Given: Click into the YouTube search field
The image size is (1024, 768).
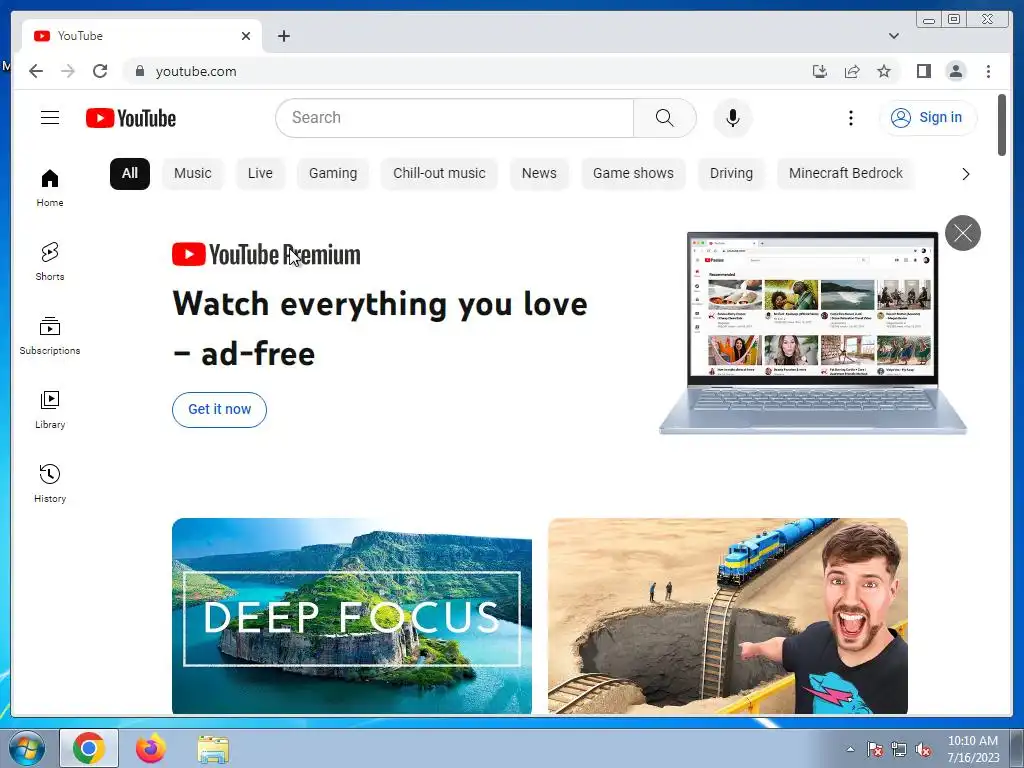Looking at the screenshot, I should pyautogui.click(x=455, y=118).
